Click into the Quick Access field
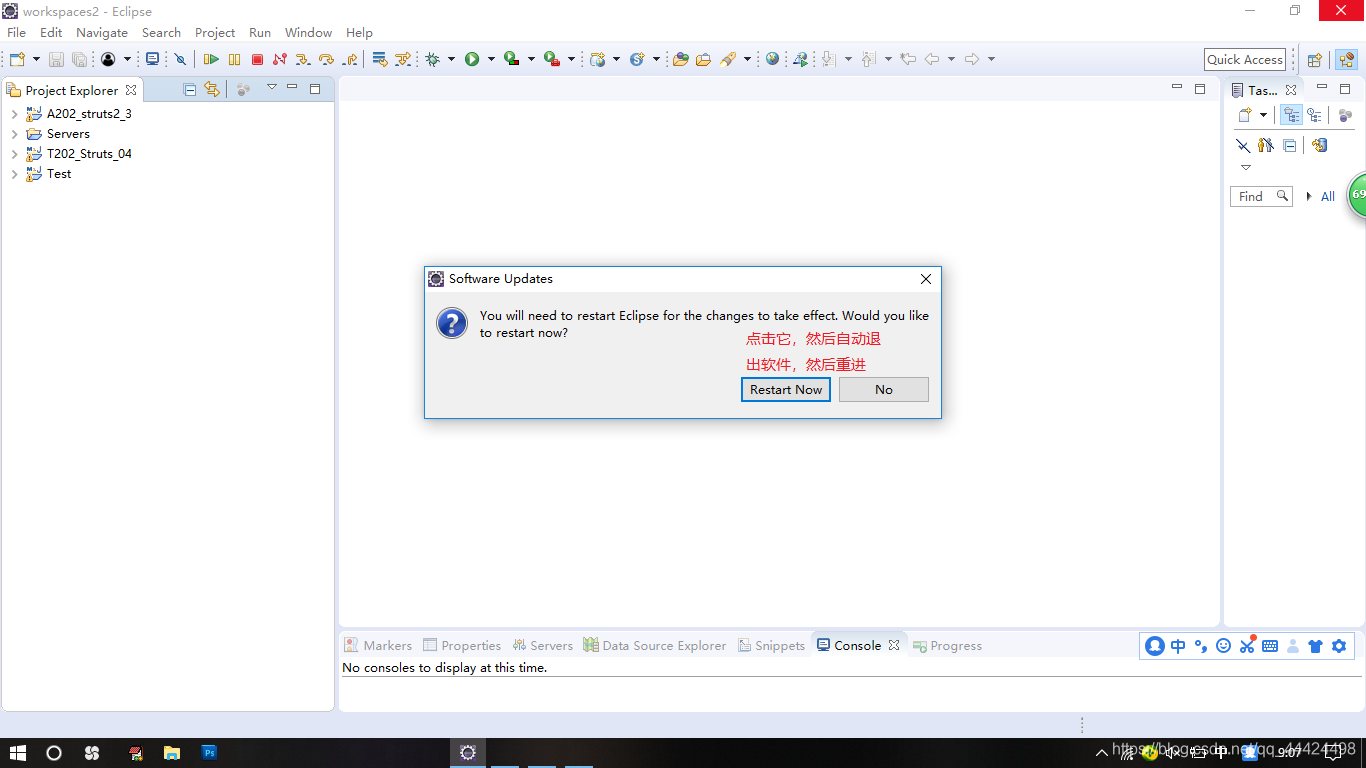Image resolution: width=1366 pixels, height=768 pixels. pos(1245,59)
